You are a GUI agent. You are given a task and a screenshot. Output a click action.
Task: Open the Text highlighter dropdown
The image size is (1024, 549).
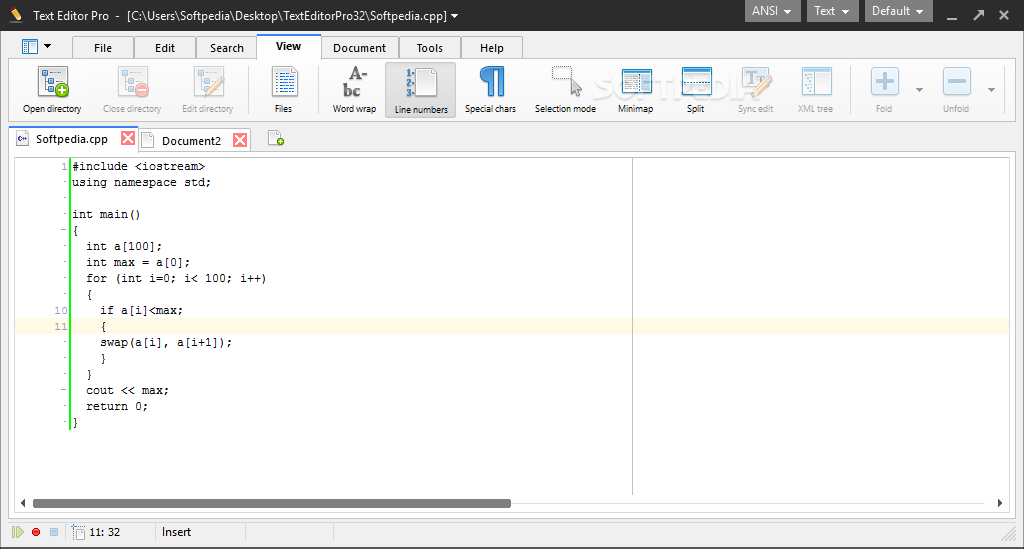coord(832,11)
